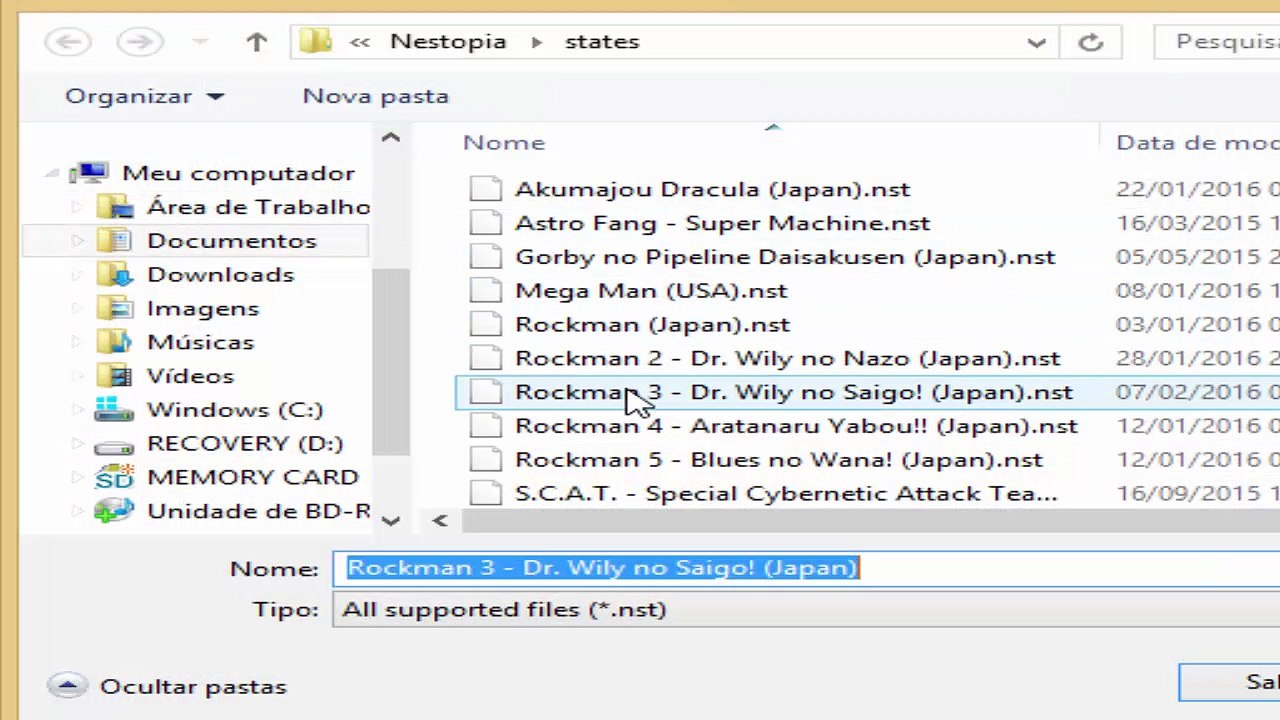The height and width of the screenshot is (720, 1280).
Task: Create a folder with Nova pasta
Action: click(376, 96)
